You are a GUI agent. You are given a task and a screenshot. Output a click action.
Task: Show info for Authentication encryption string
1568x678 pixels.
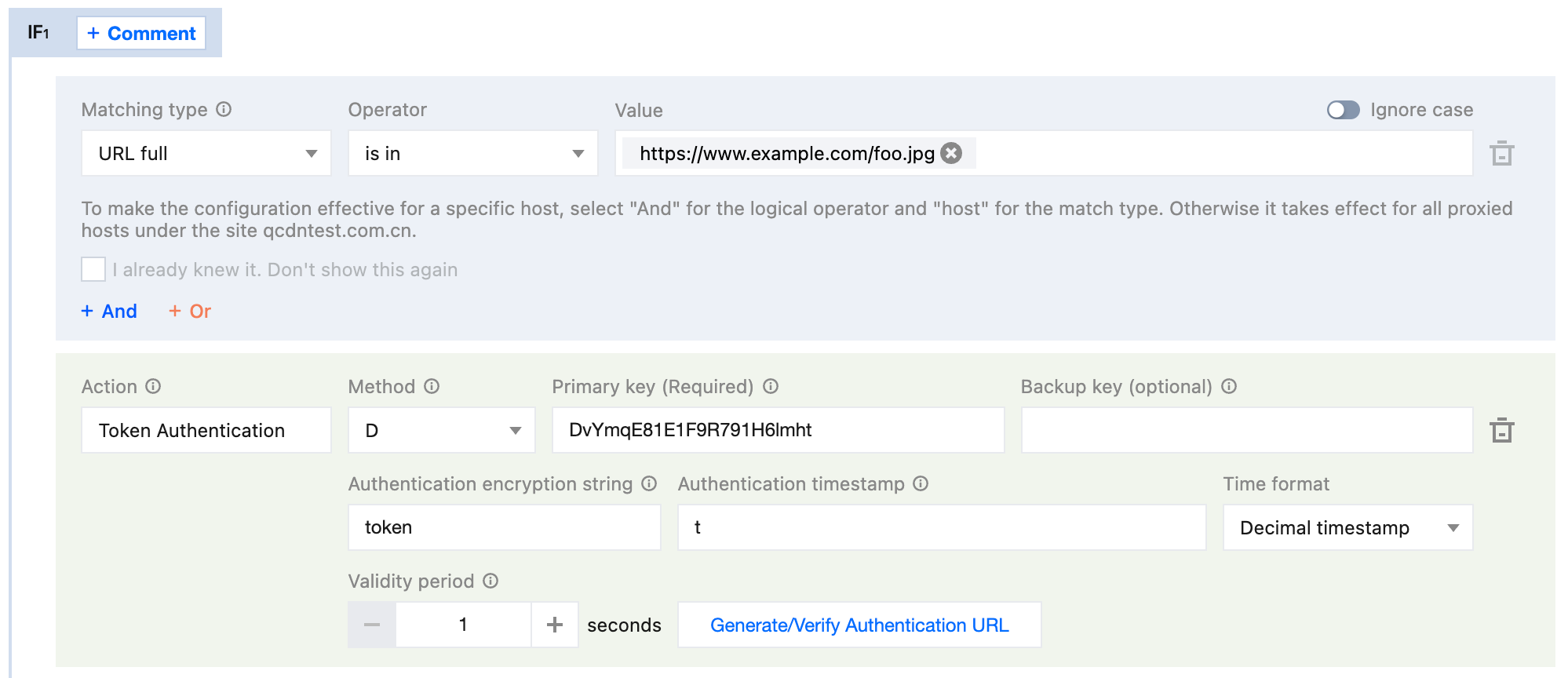[x=649, y=483]
